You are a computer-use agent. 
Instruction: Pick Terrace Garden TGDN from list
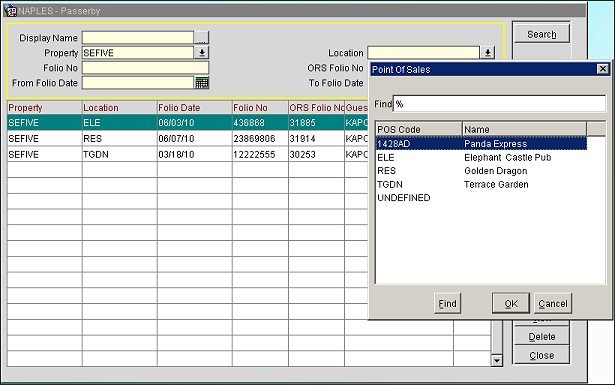481,184
